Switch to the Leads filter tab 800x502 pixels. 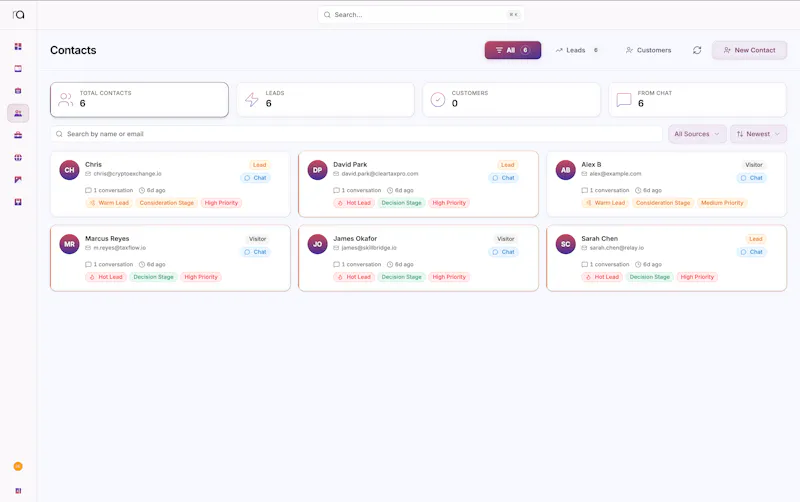tap(577, 50)
